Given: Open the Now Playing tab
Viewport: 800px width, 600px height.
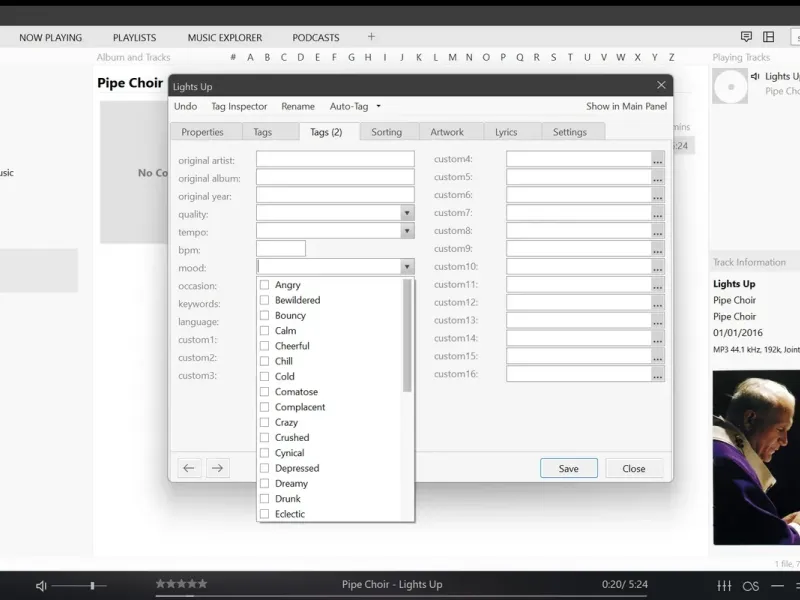Looking at the screenshot, I should pos(51,38).
